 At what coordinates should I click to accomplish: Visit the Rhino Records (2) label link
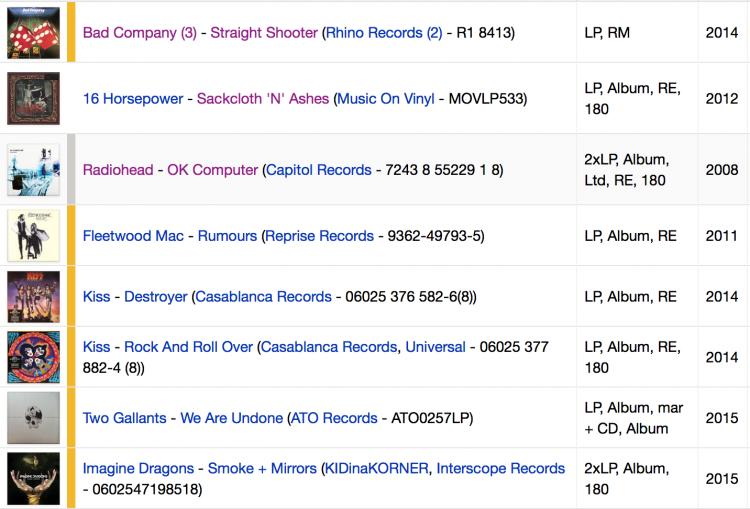click(x=384, y=33)
